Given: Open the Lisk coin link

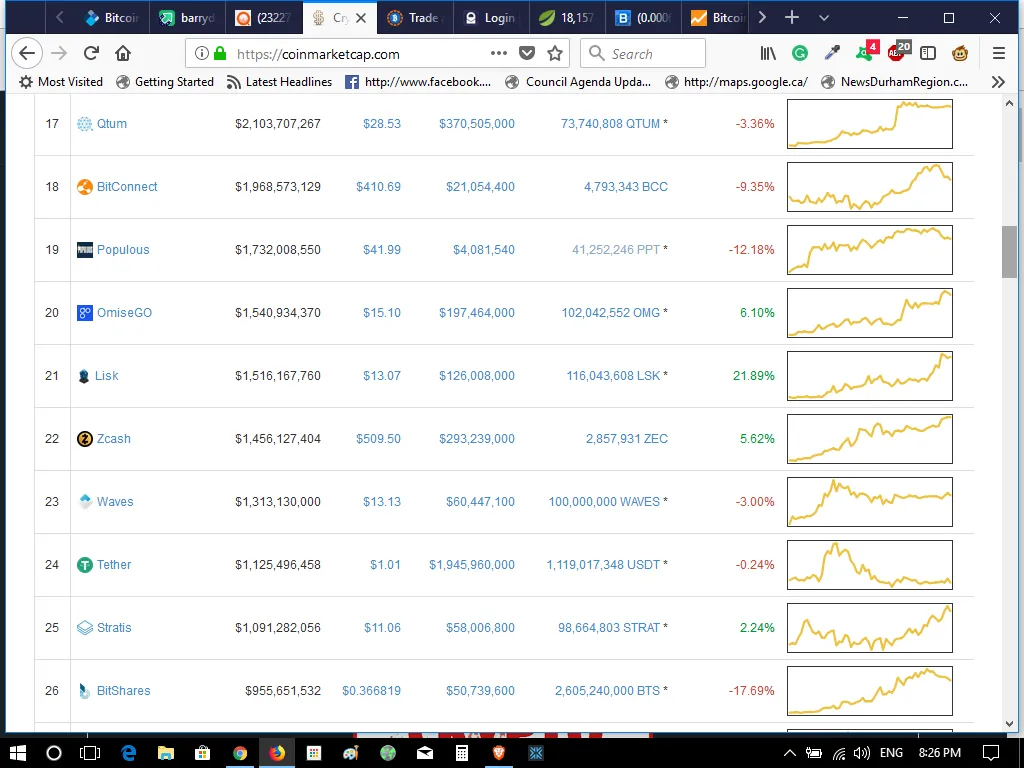Looking at the screenshot, I should [106, 376].
